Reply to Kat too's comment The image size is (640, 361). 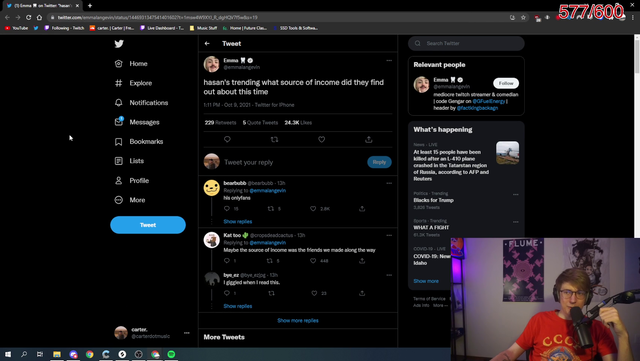[x=227, y=261]
